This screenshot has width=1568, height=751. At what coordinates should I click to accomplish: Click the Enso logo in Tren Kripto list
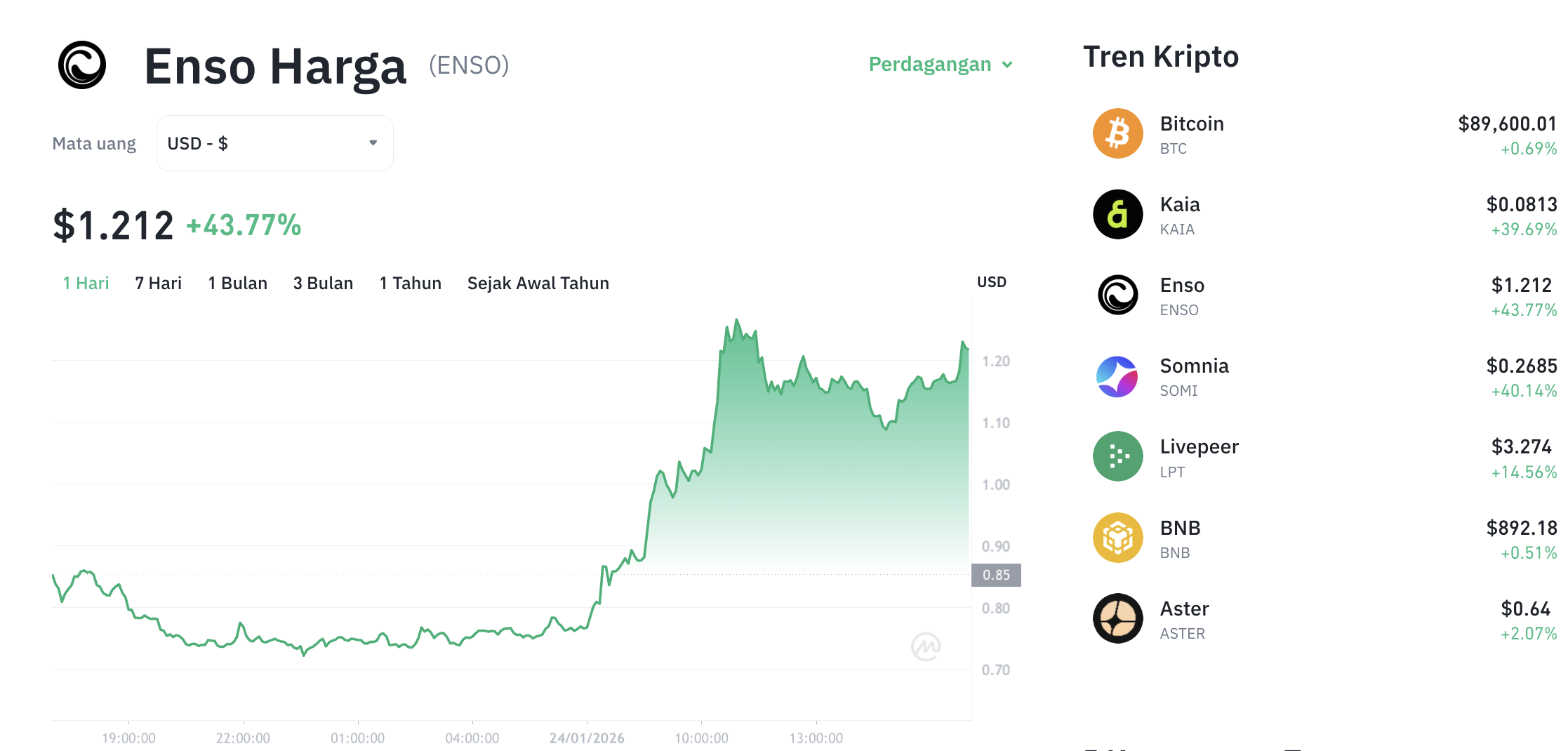click(x=1117, y=295)
